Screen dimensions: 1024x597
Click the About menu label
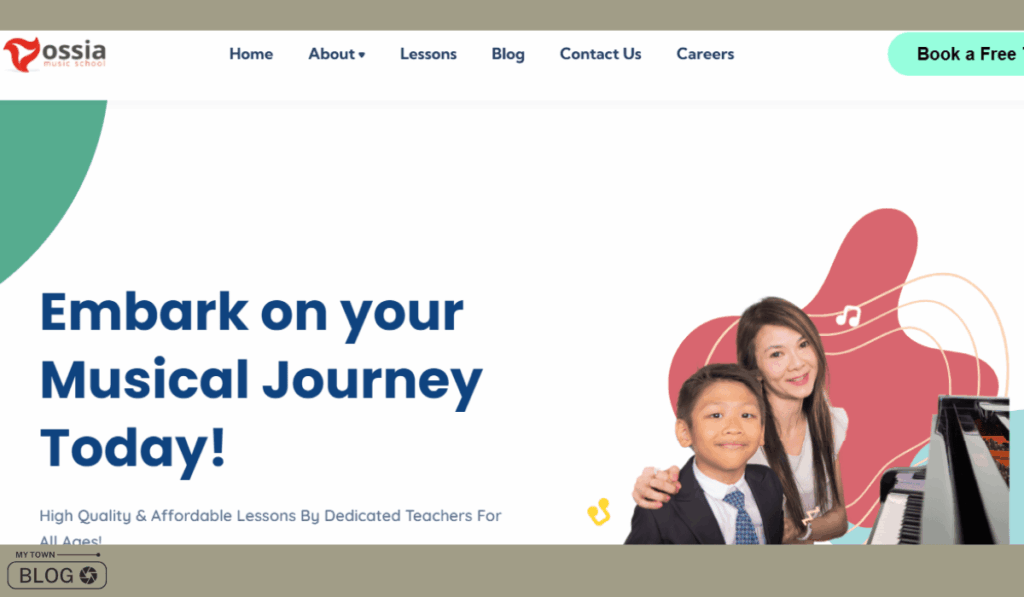coord(331,54)
